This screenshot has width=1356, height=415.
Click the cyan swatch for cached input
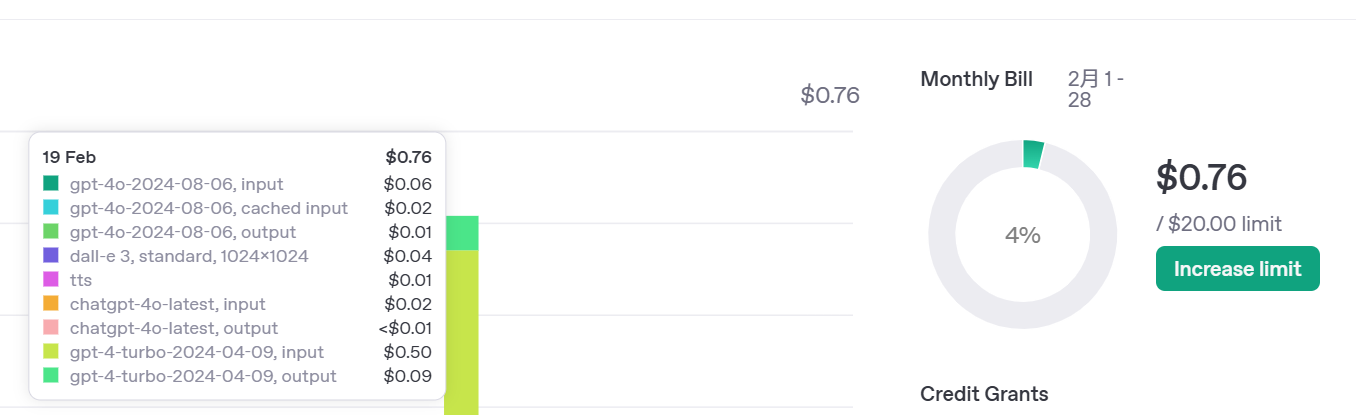tap(51, 208)
